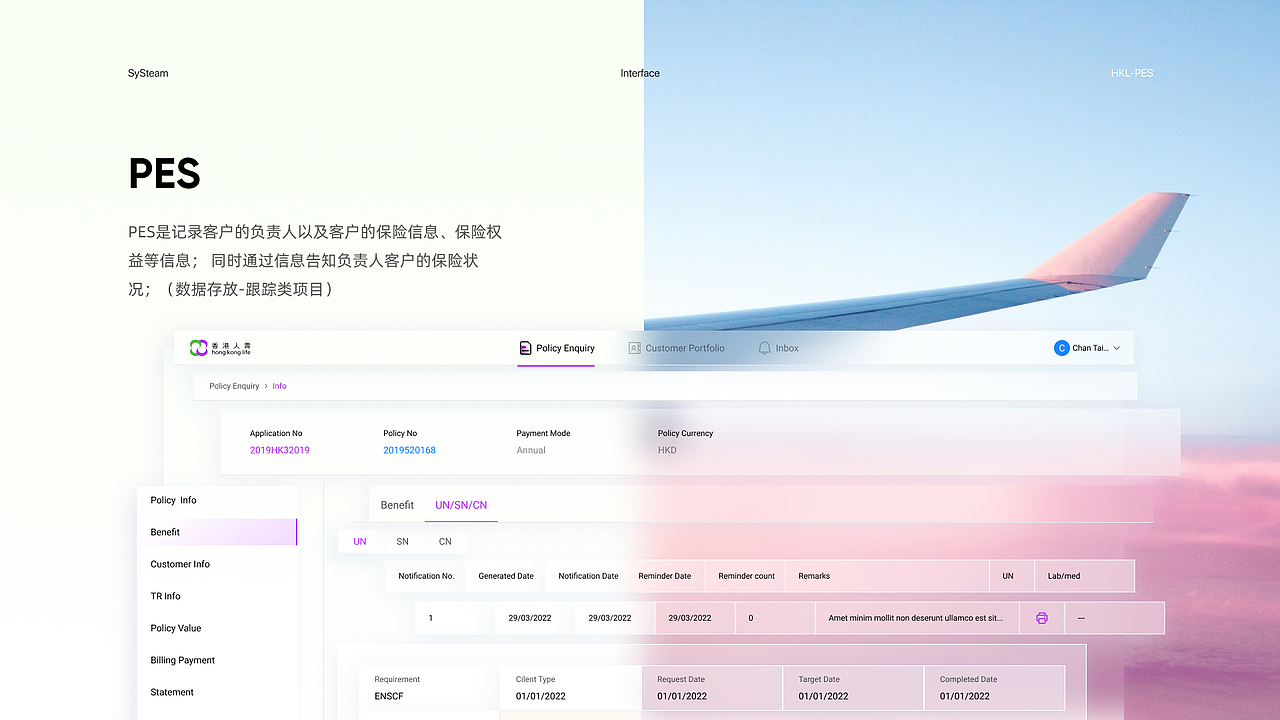Select Benefit in sidebar
Viewport: 1280px width, 720px height.
(x=217, y=532)
